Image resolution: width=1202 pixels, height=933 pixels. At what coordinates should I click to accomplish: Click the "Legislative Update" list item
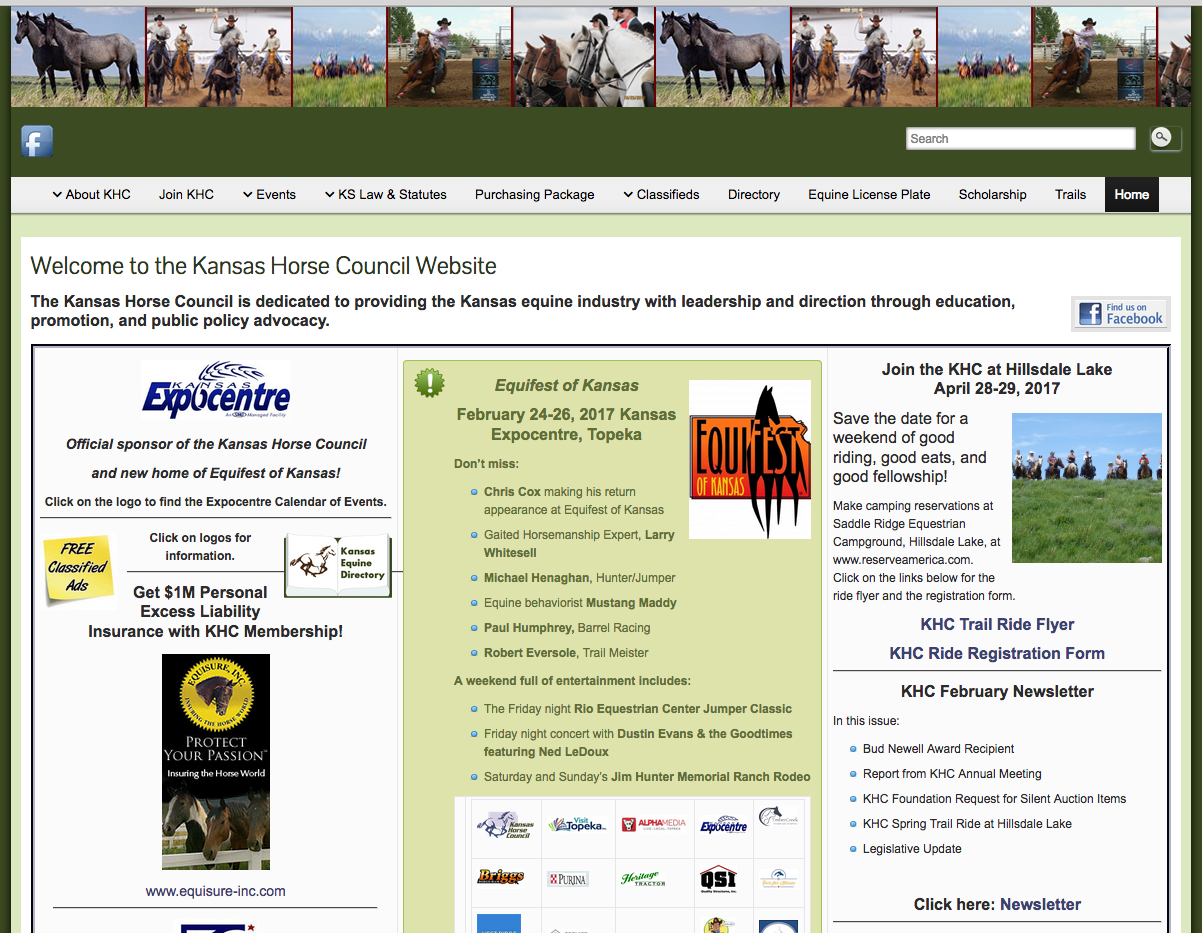pyautogui.click(x=912, y=849)
